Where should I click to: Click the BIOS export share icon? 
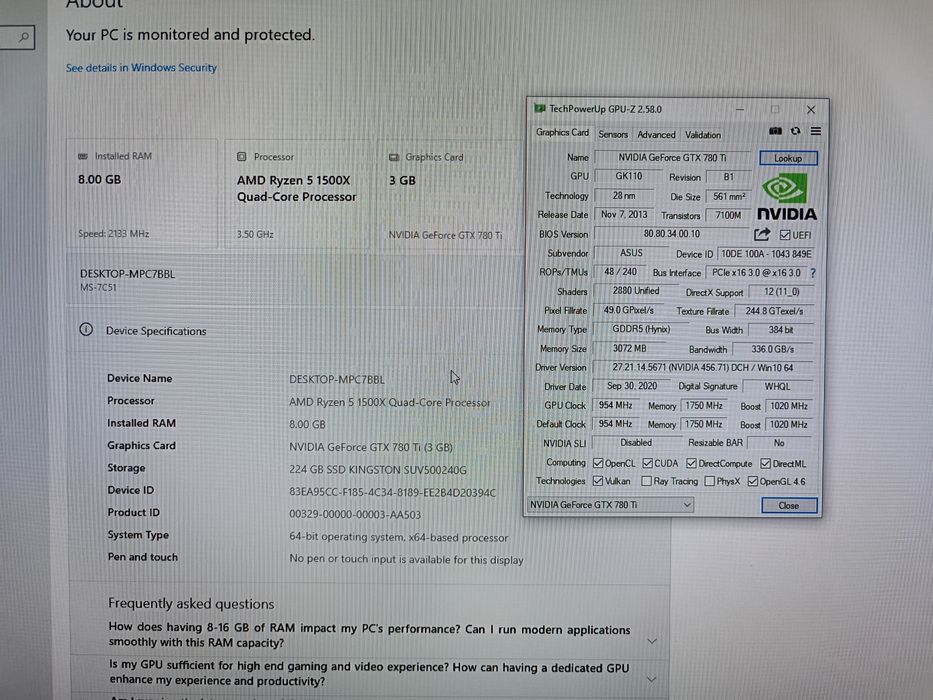coord(762,235)
